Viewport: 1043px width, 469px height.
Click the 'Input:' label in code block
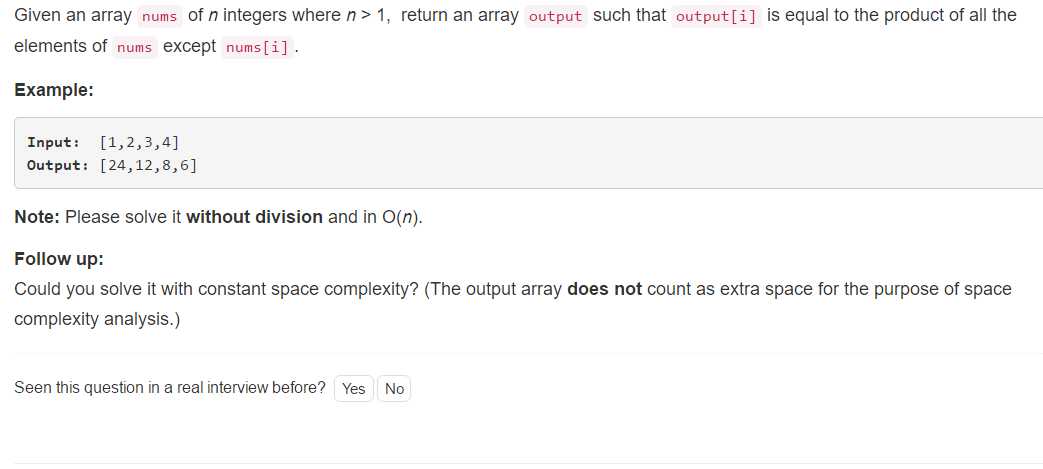point(54,142)
